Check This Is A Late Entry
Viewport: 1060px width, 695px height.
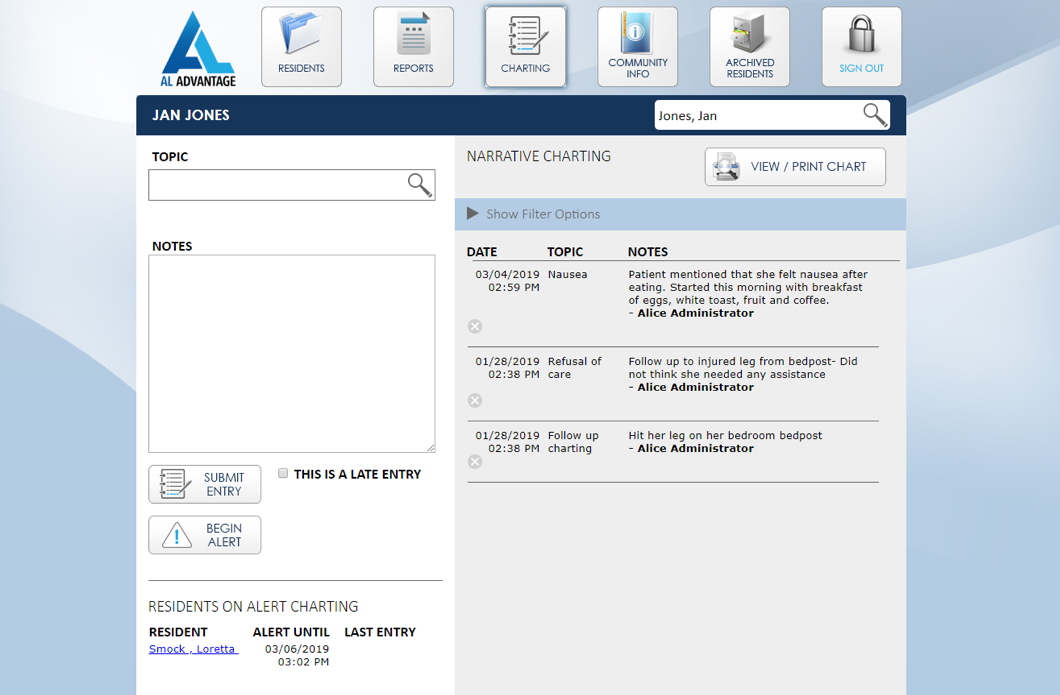click(x=283, y=473)
